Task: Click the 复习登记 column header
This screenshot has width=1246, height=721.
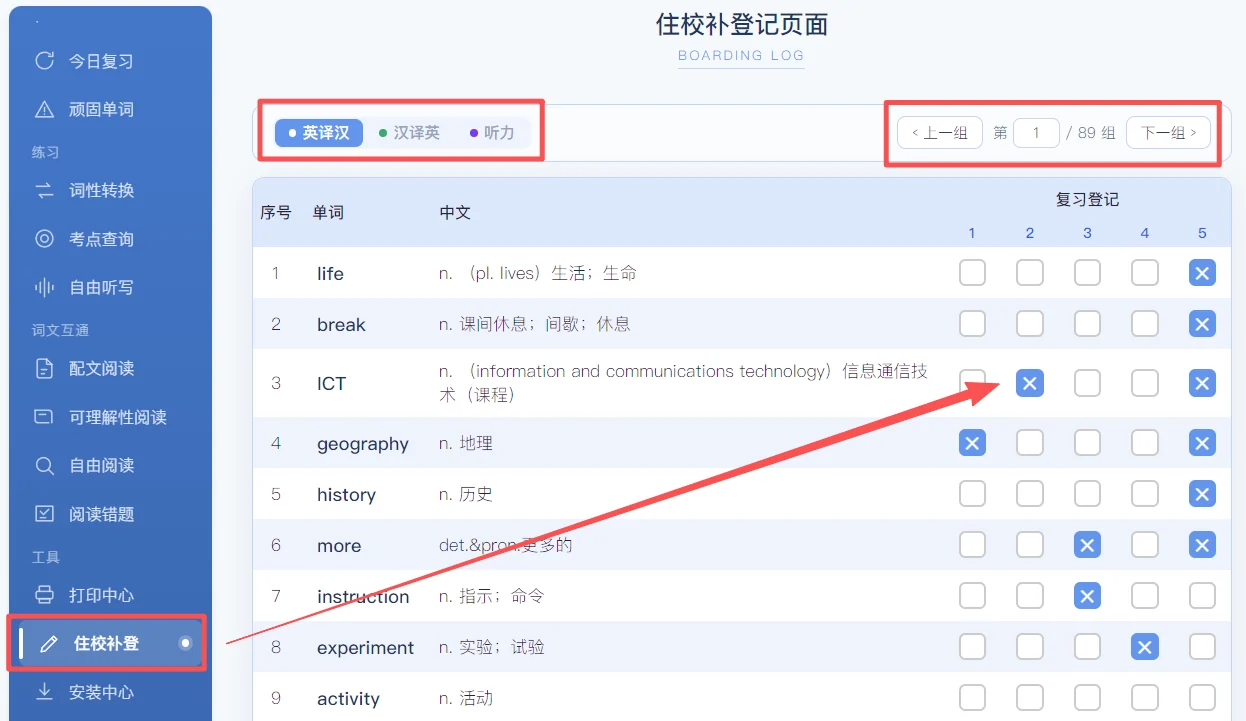Action: coord(1087,199)
